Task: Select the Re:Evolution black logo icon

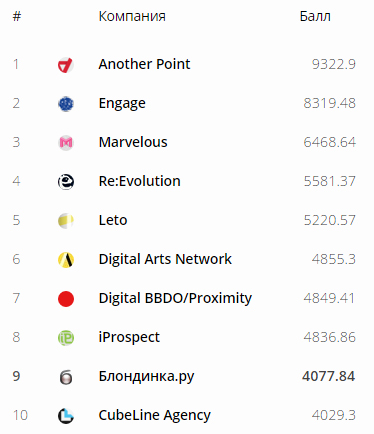Action: pos(66,182)
